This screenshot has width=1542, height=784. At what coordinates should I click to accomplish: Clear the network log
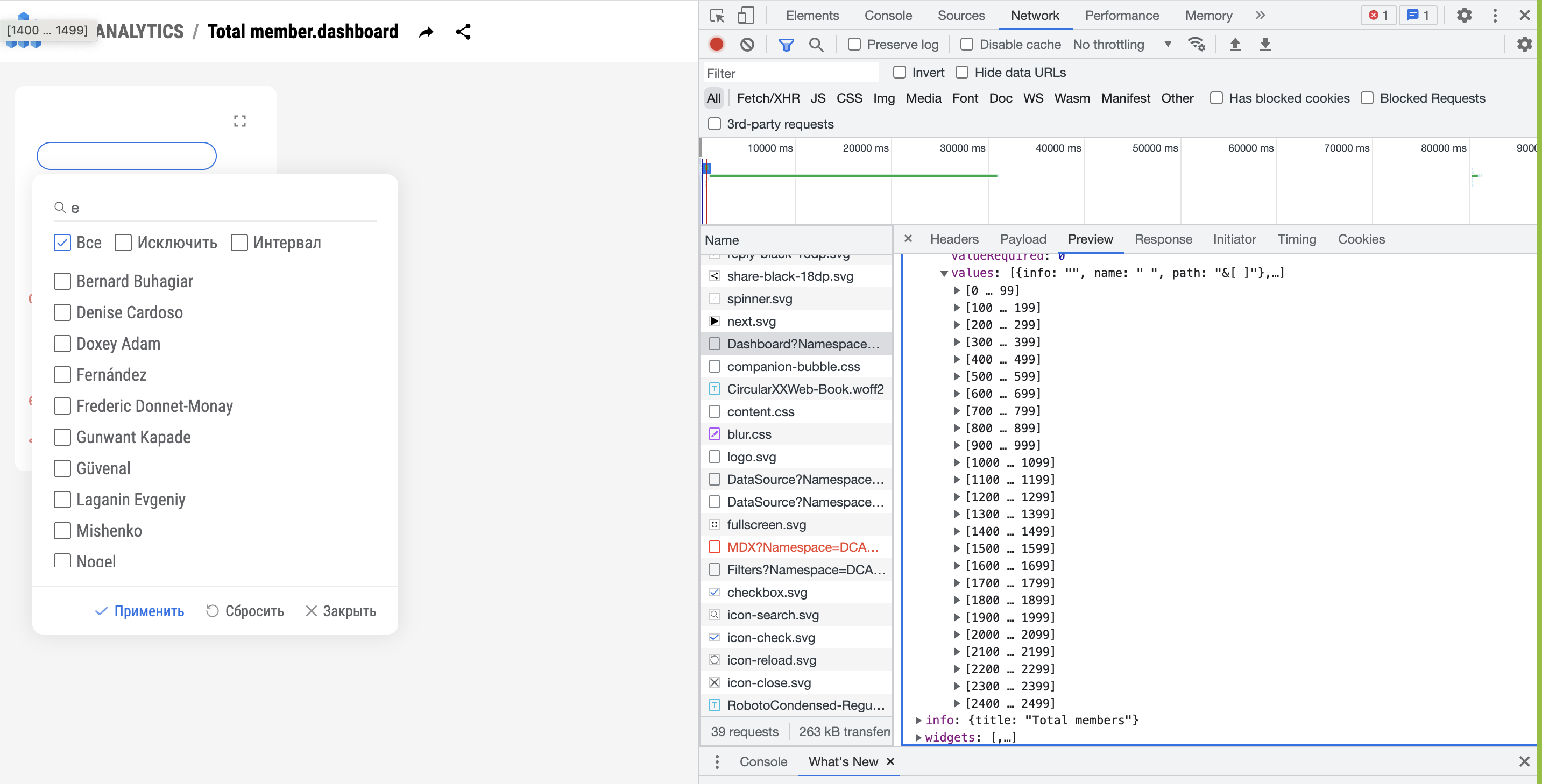coord(746,44)
